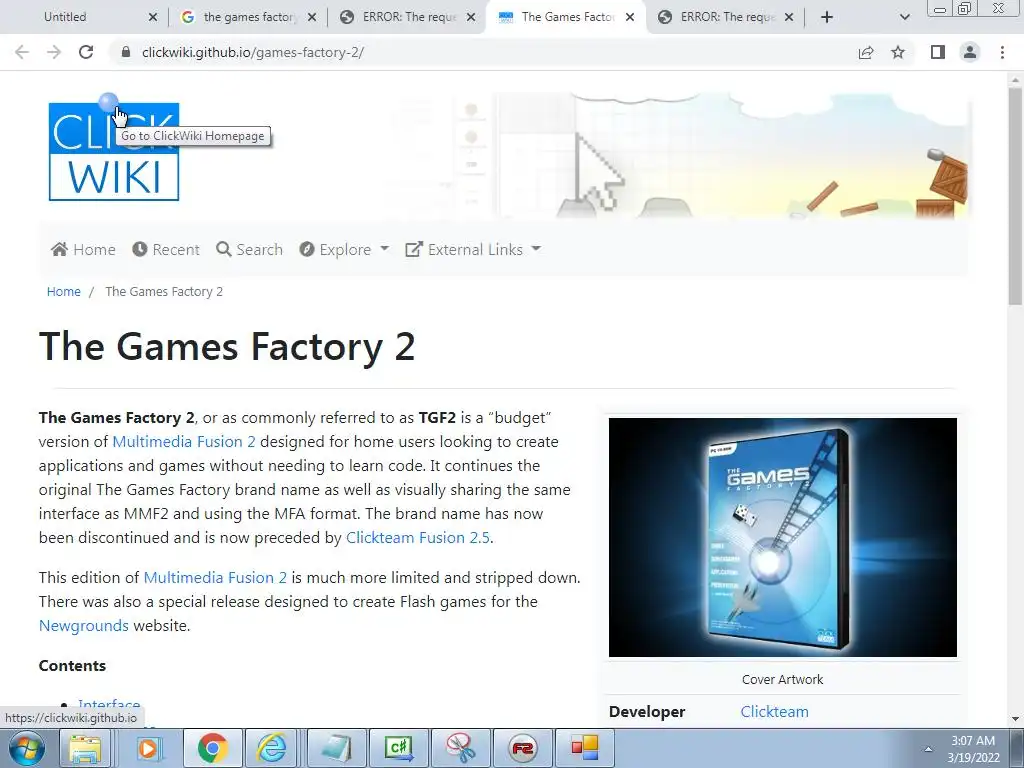
Task: Click the Chrome taskbar icon
Action: [x=212, y=748]
